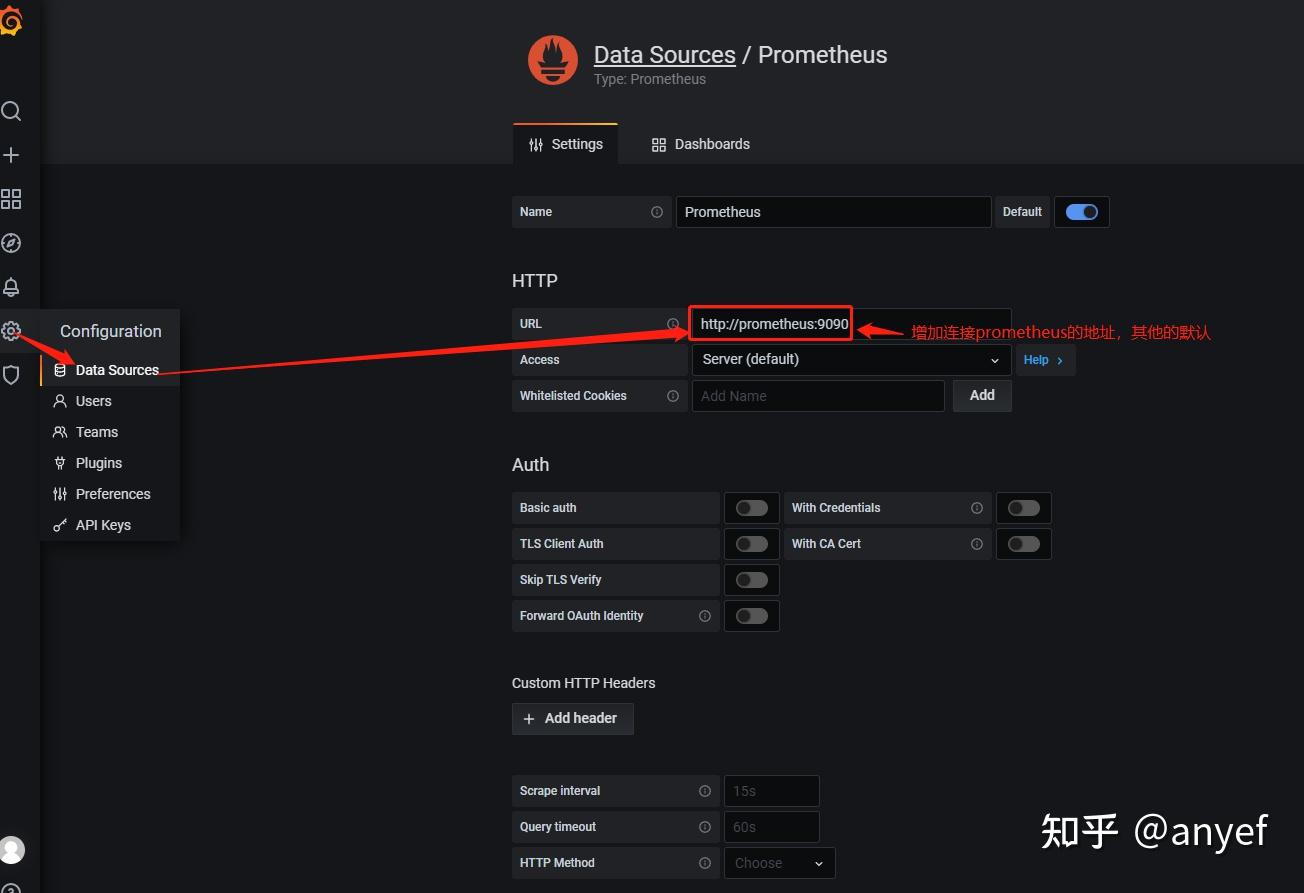The image size is (1304, 893).
Task: Click the Add header button
Action: (572, 718)
